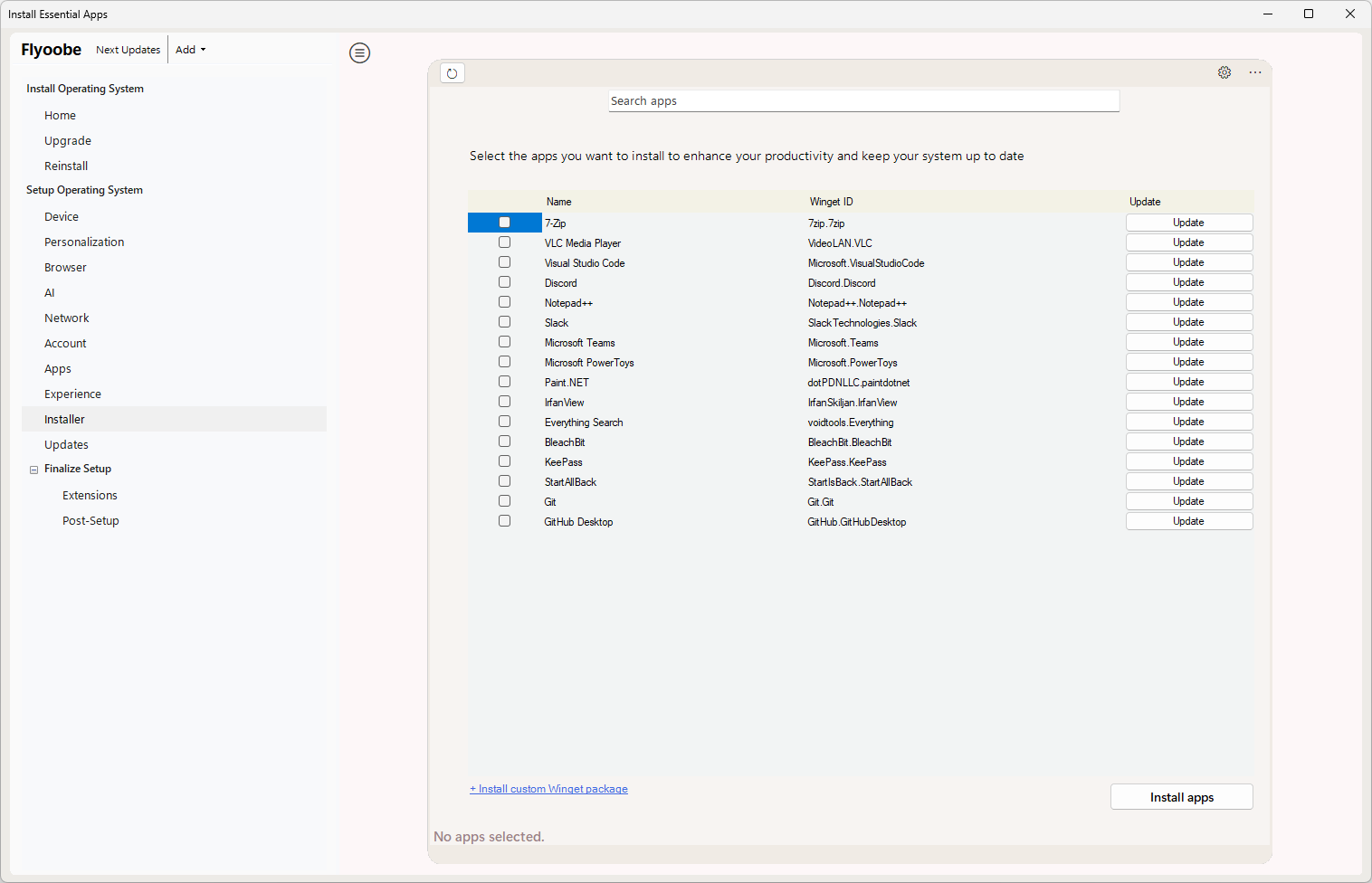
Task: Tick the Visual Studio Code checkbox
Action: pyautogui.click(x=504, y=262)
